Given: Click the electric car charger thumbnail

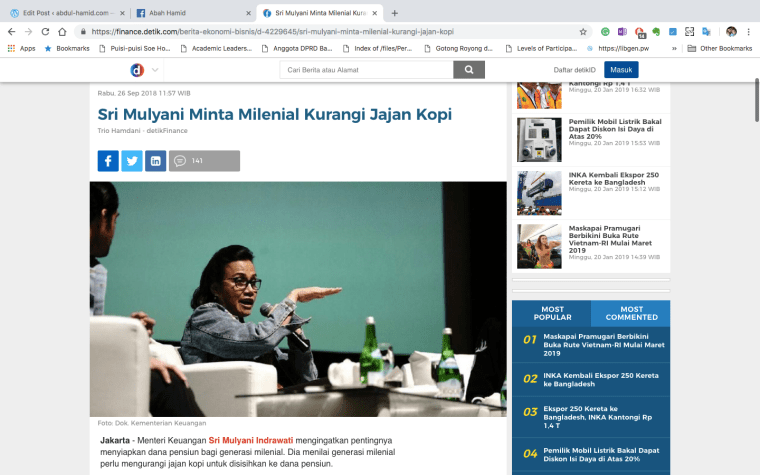Looking at the screenshot, I should (539, 140).
